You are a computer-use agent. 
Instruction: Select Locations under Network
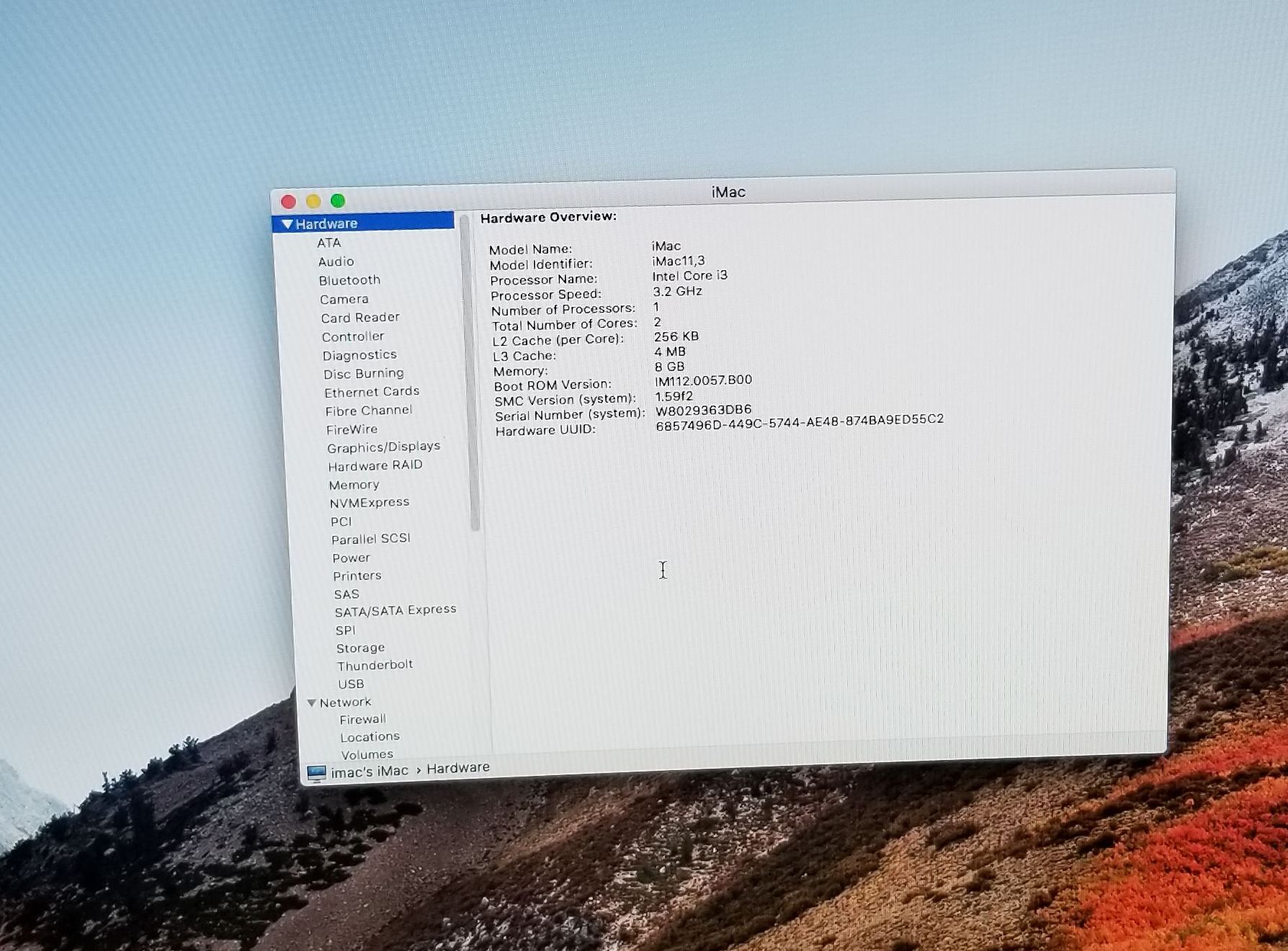point(370,736)
